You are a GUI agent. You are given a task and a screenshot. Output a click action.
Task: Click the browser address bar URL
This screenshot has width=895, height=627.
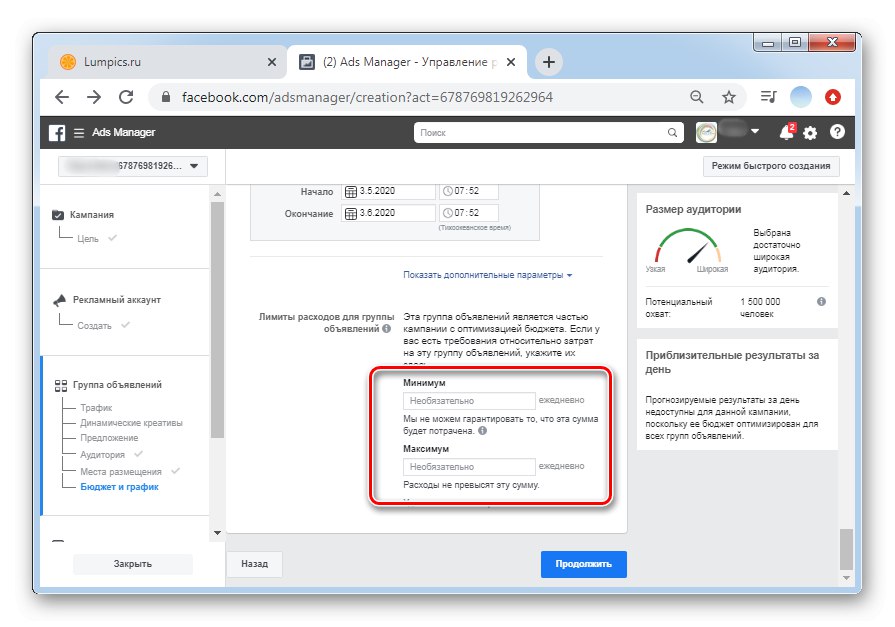coord(367,97)
